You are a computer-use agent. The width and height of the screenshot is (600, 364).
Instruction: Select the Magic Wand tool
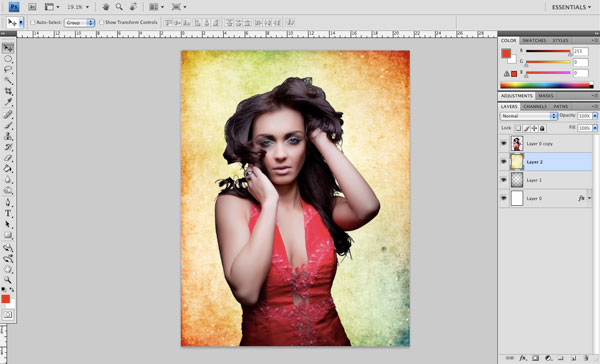click(8, 80)
